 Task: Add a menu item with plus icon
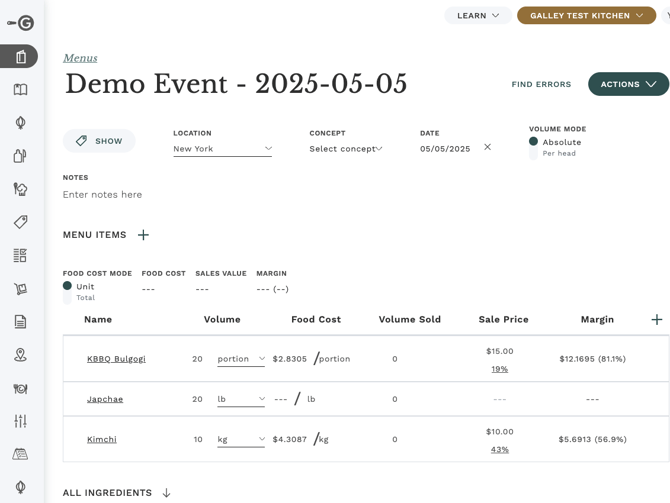point(143,235)
